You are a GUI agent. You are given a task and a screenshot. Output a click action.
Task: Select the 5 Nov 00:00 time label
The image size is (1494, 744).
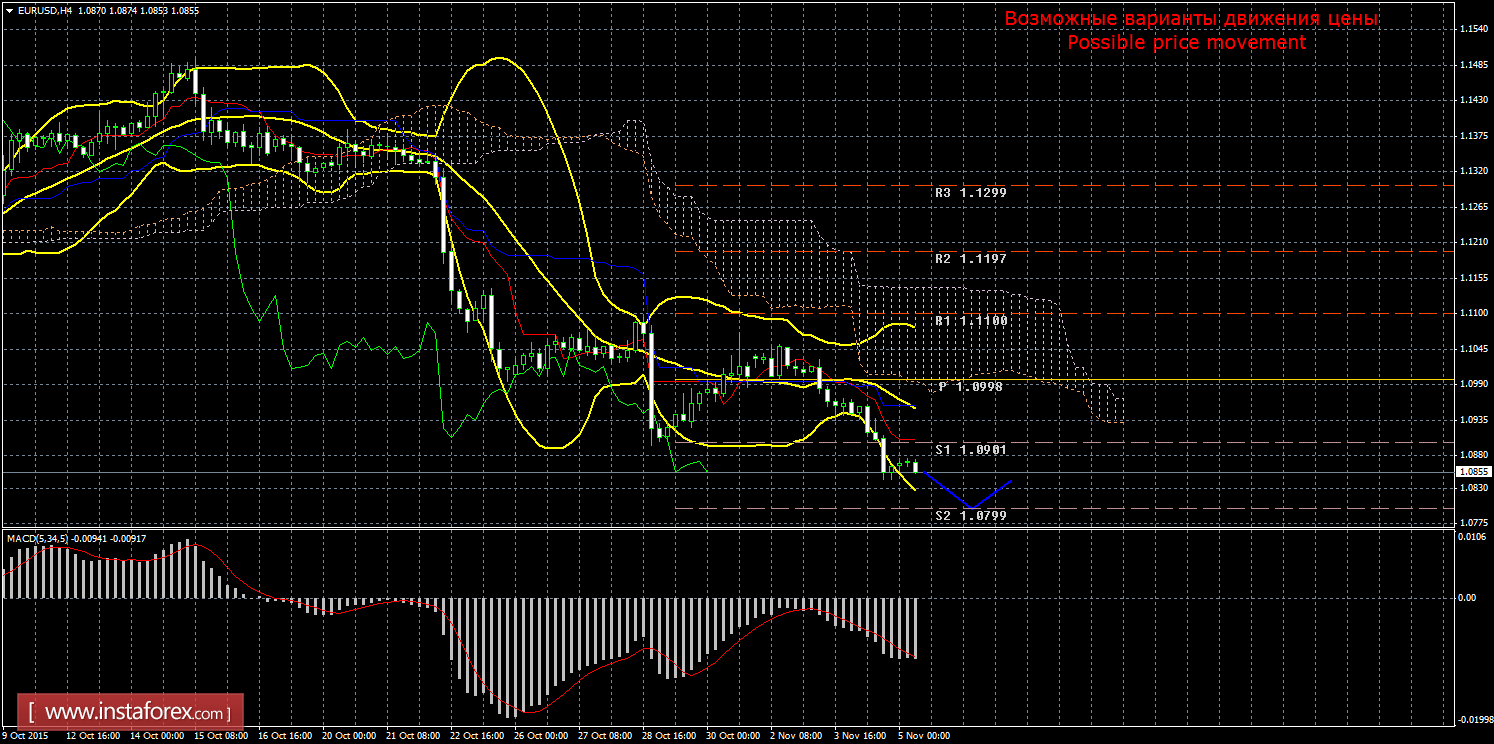[924, 736]
